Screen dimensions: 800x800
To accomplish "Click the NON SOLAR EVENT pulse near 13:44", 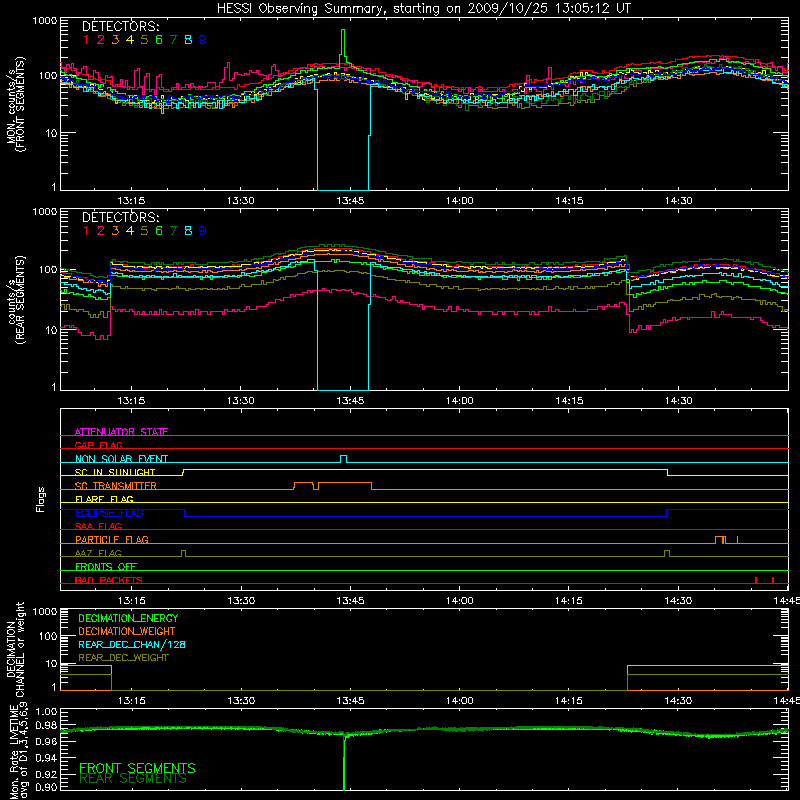I will [x=344, y=459].
